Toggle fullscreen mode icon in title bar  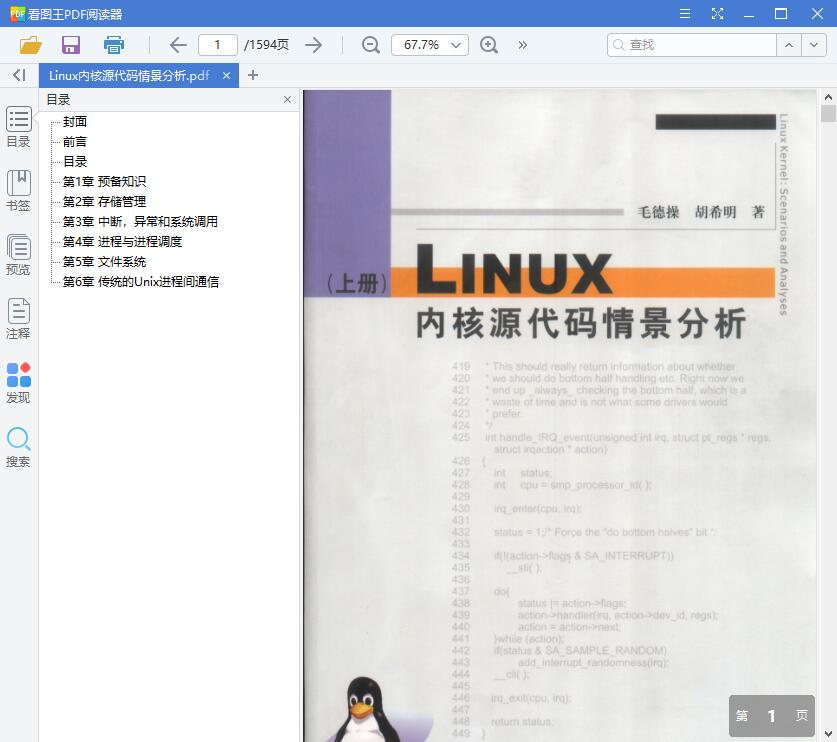[717, 14]
